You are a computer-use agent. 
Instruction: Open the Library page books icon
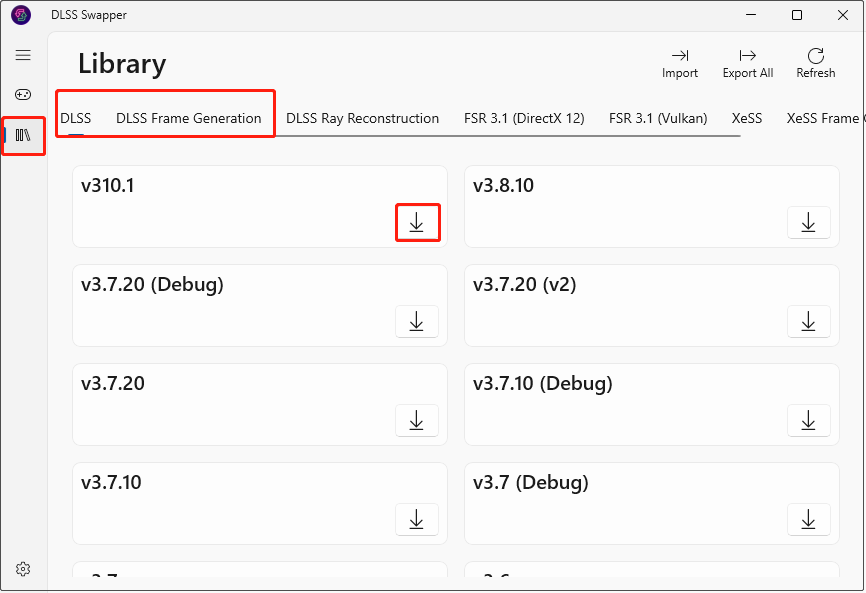click(x=23, y=135)
